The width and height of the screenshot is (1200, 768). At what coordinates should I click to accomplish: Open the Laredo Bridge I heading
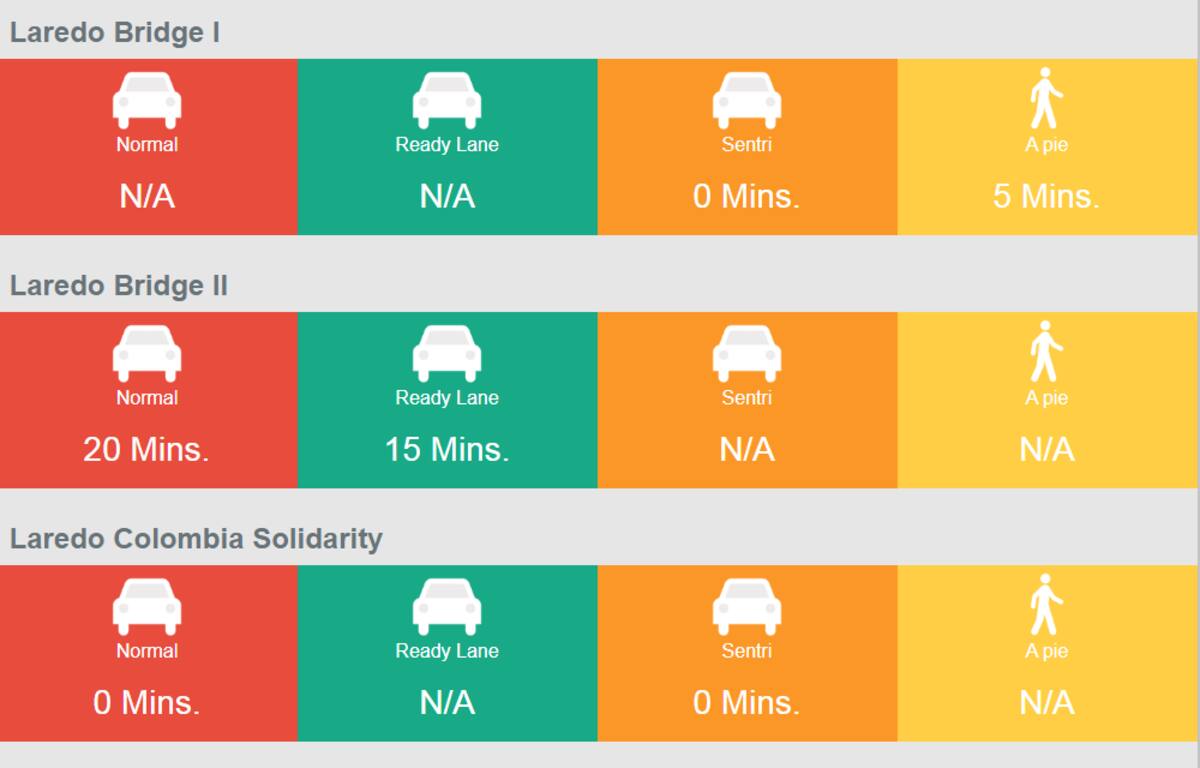(x=115, y=32)
